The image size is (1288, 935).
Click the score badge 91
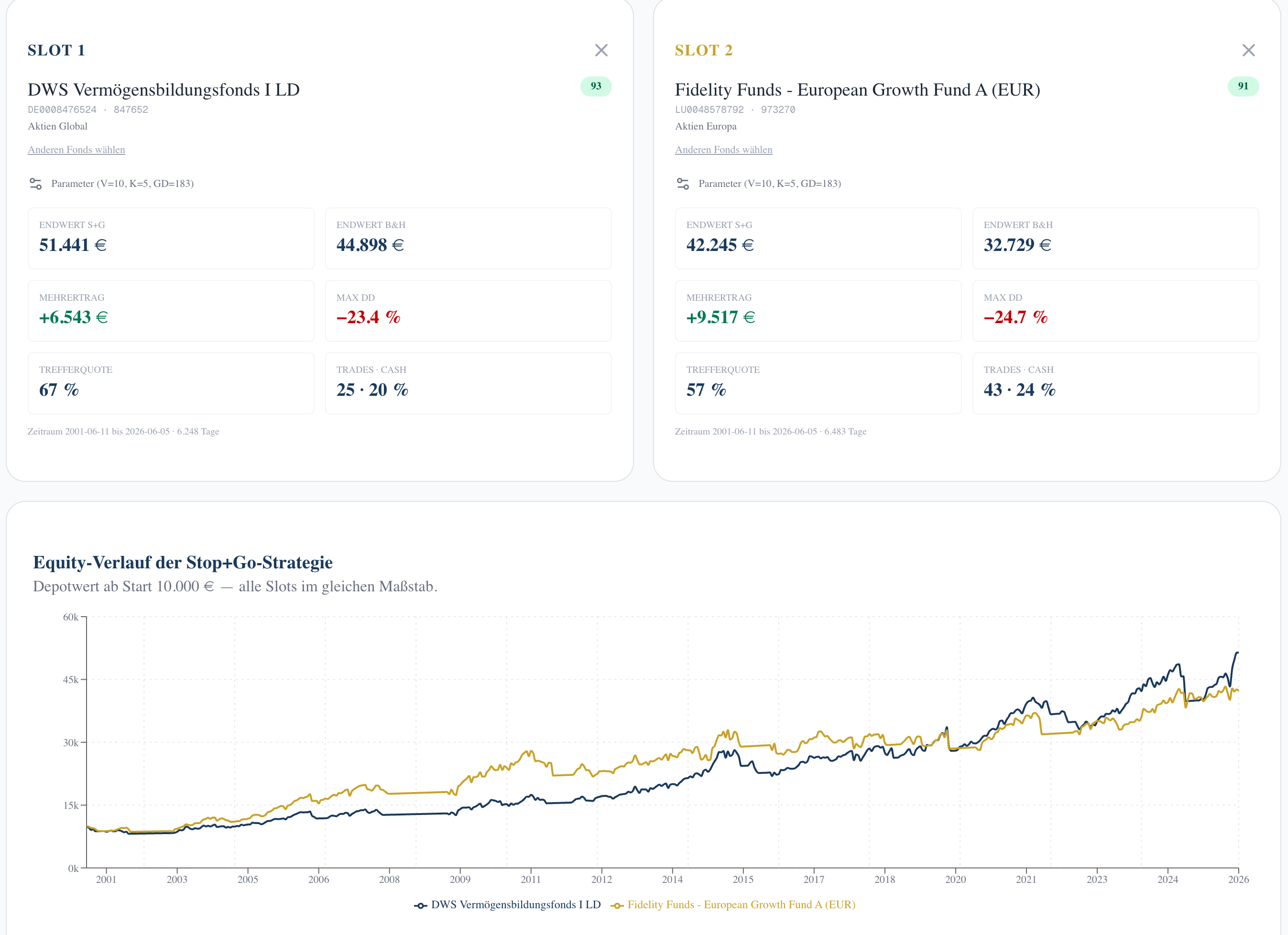click(x=1243, y=87)
